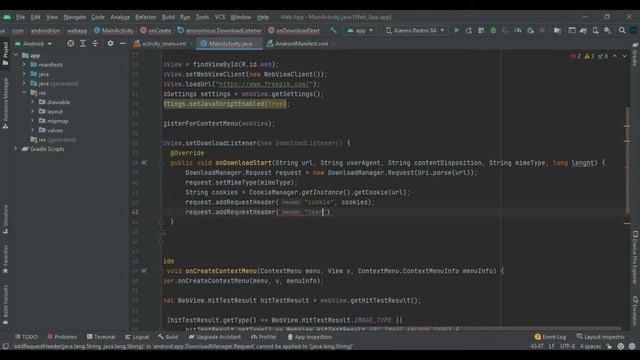Open the Terminal tool window
Screen dimensions: 640x360
(x=101, y=337)
